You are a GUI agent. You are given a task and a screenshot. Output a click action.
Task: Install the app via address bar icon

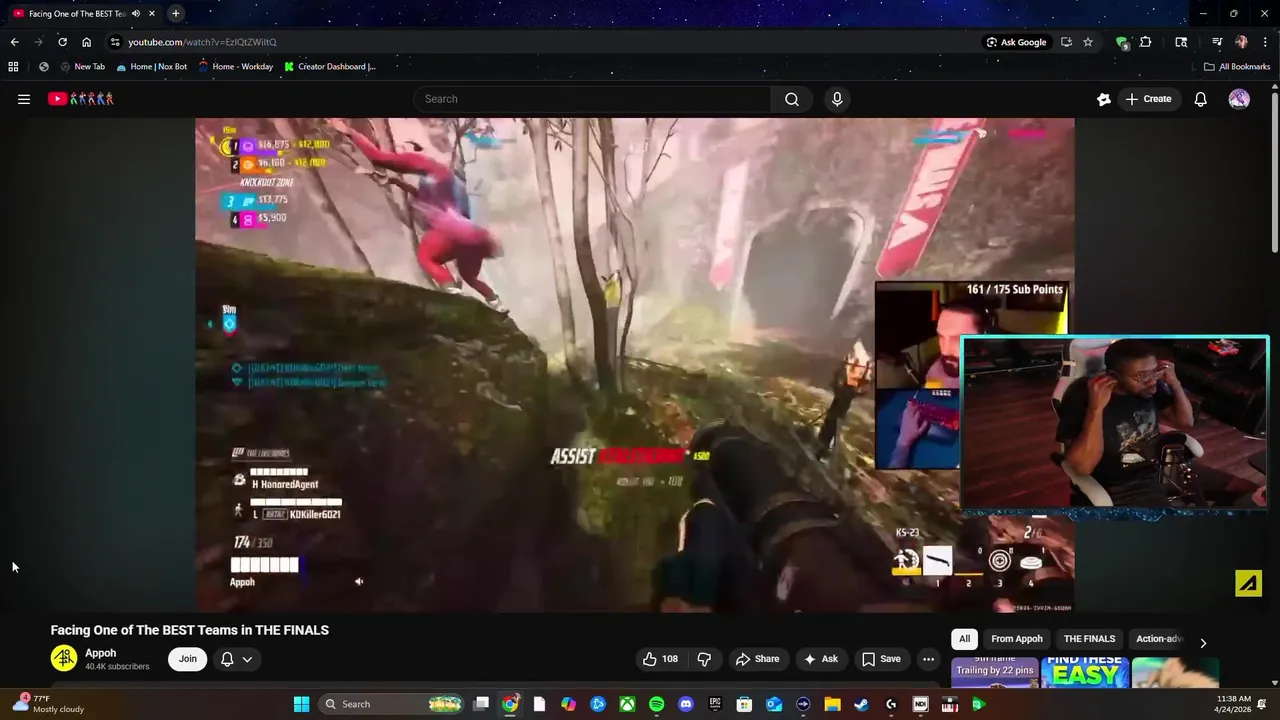click(x=1066, y=42)
